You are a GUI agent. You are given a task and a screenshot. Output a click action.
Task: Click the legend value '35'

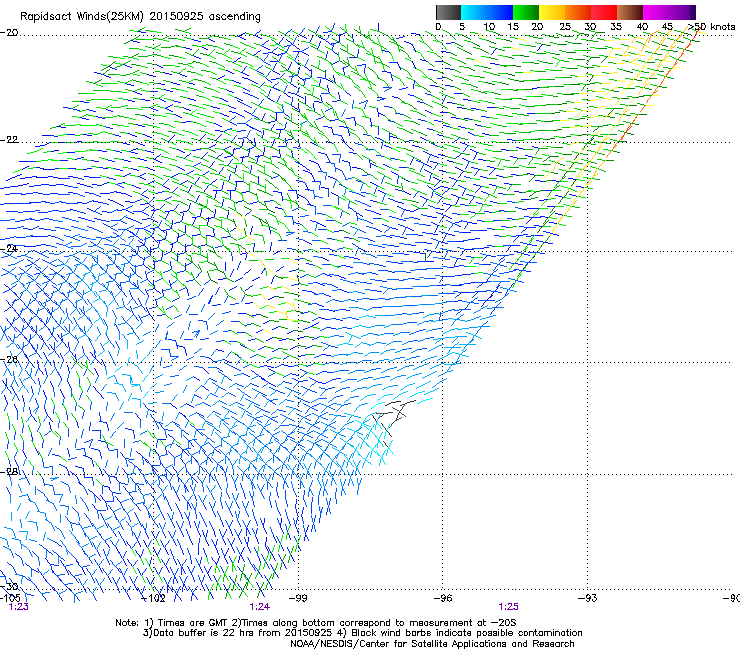pyautogui.click(x=616, y=27)
